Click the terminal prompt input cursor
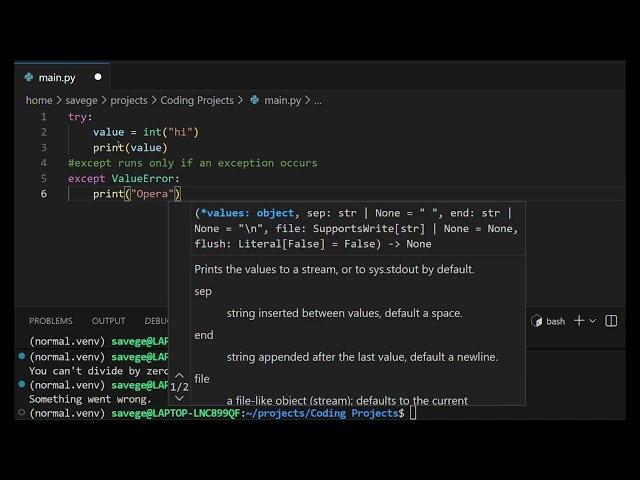The width and height of the screenshot is (640, 480). (x=413, y=413)
